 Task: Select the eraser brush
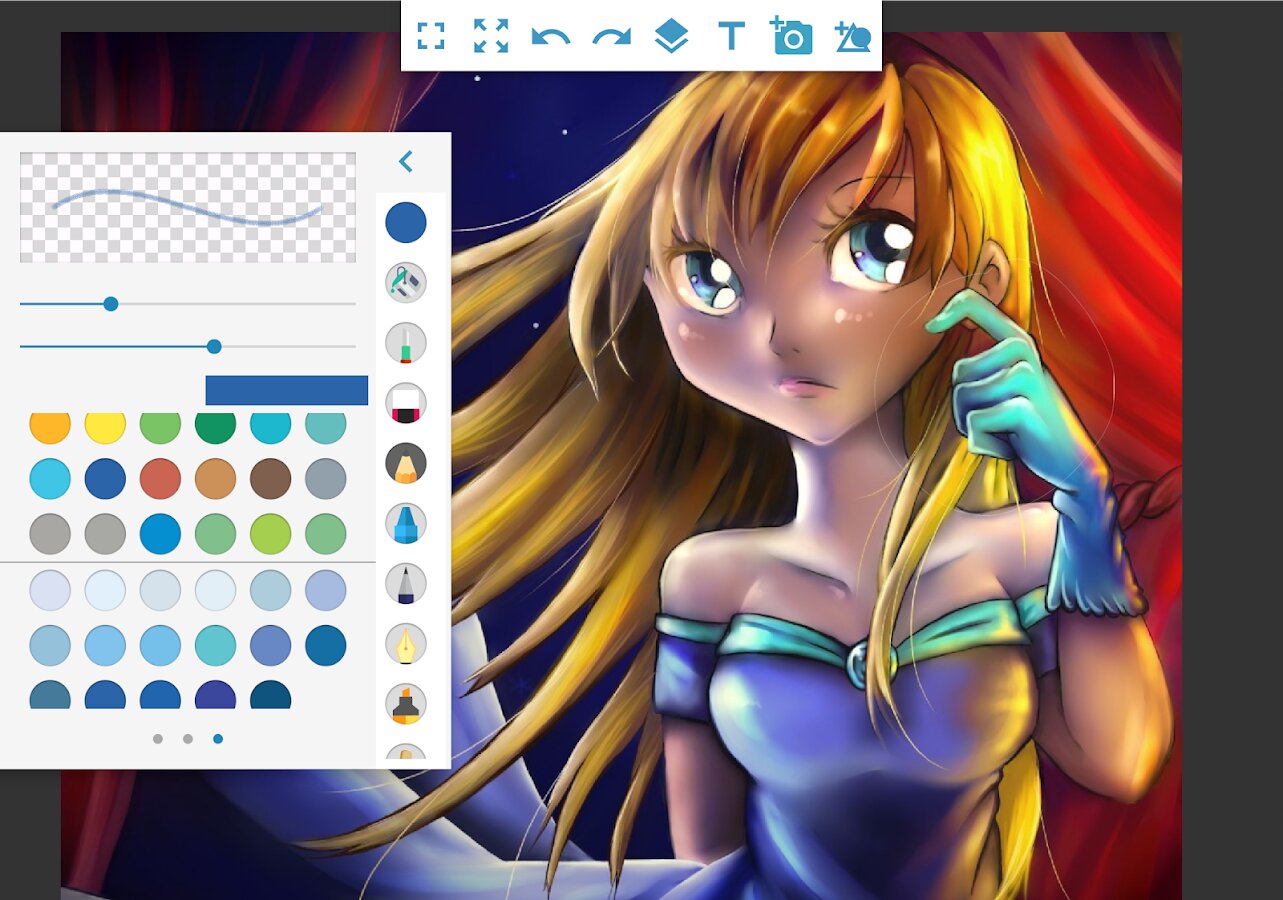click(x=406, y=403)
